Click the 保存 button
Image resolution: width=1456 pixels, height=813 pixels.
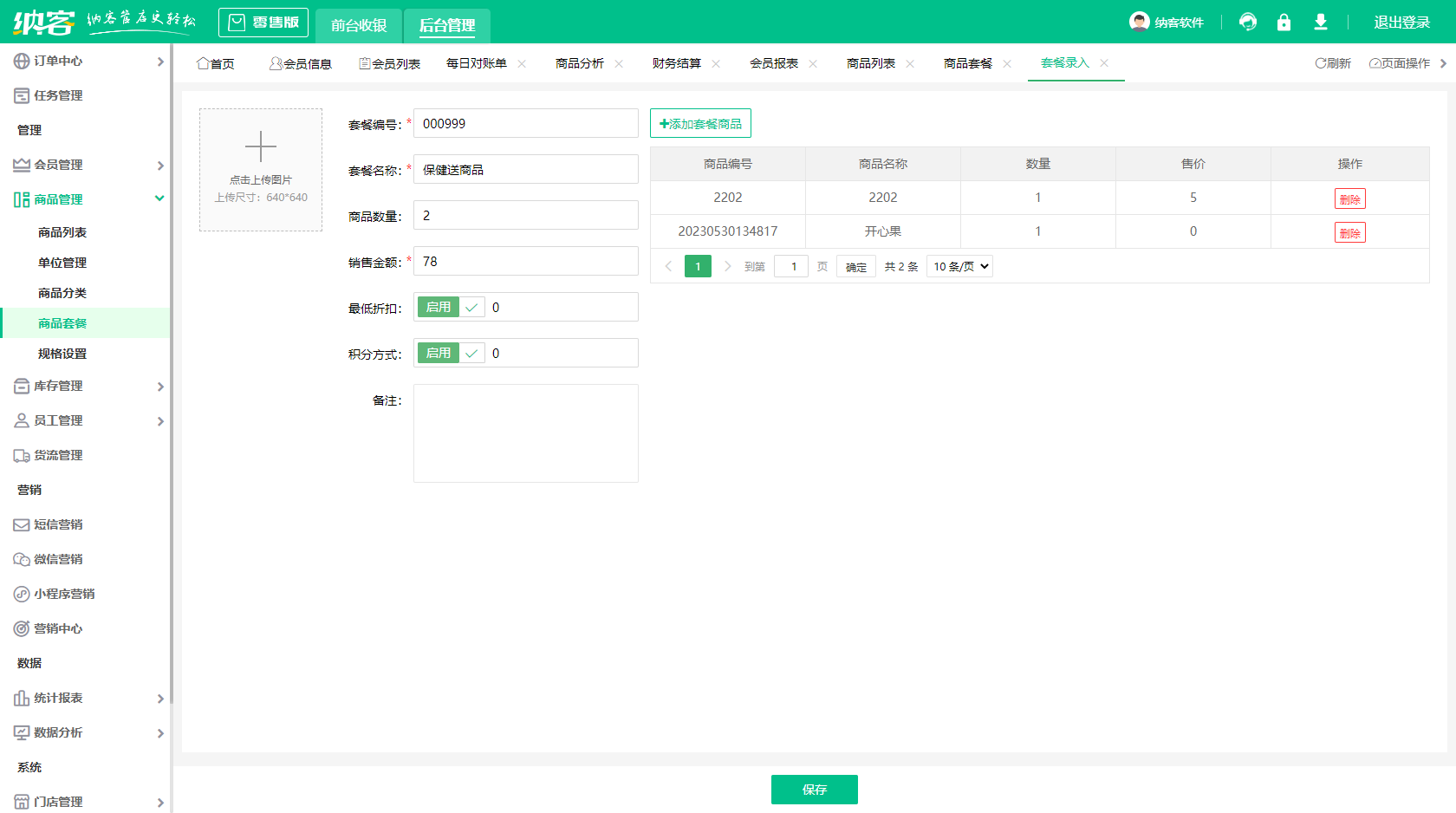[x=814, y=790]
